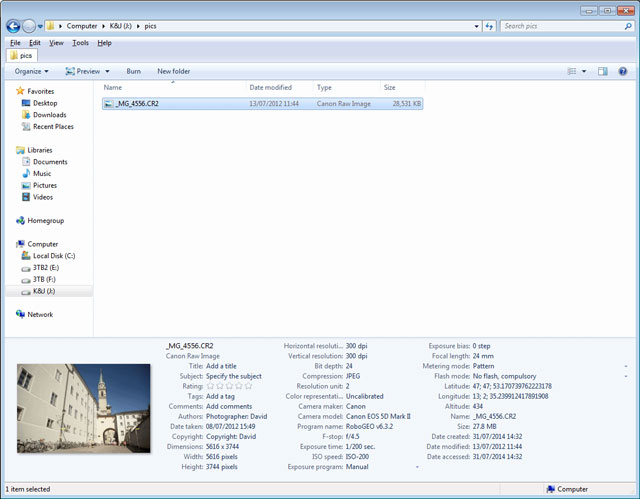The width and height of the screenshot is (640, 499).
Task: Expand the Preview options arrow
Action: pos(107,71)
